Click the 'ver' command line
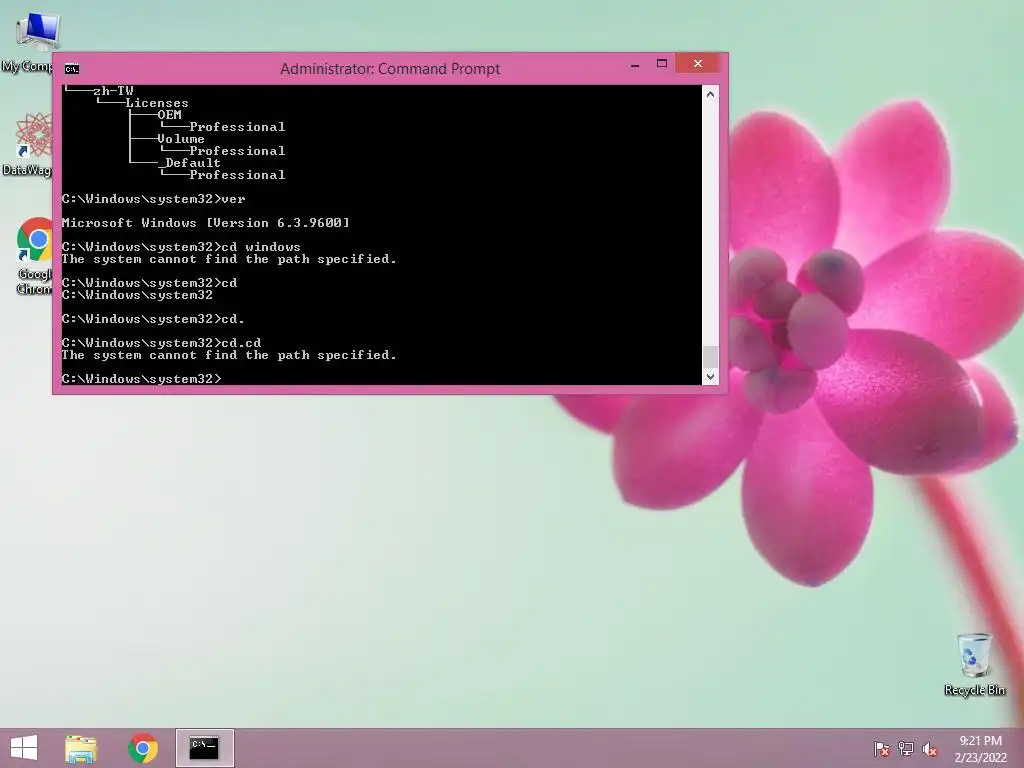This screenshot has width=1024, height=768. [x=153, y=199]
